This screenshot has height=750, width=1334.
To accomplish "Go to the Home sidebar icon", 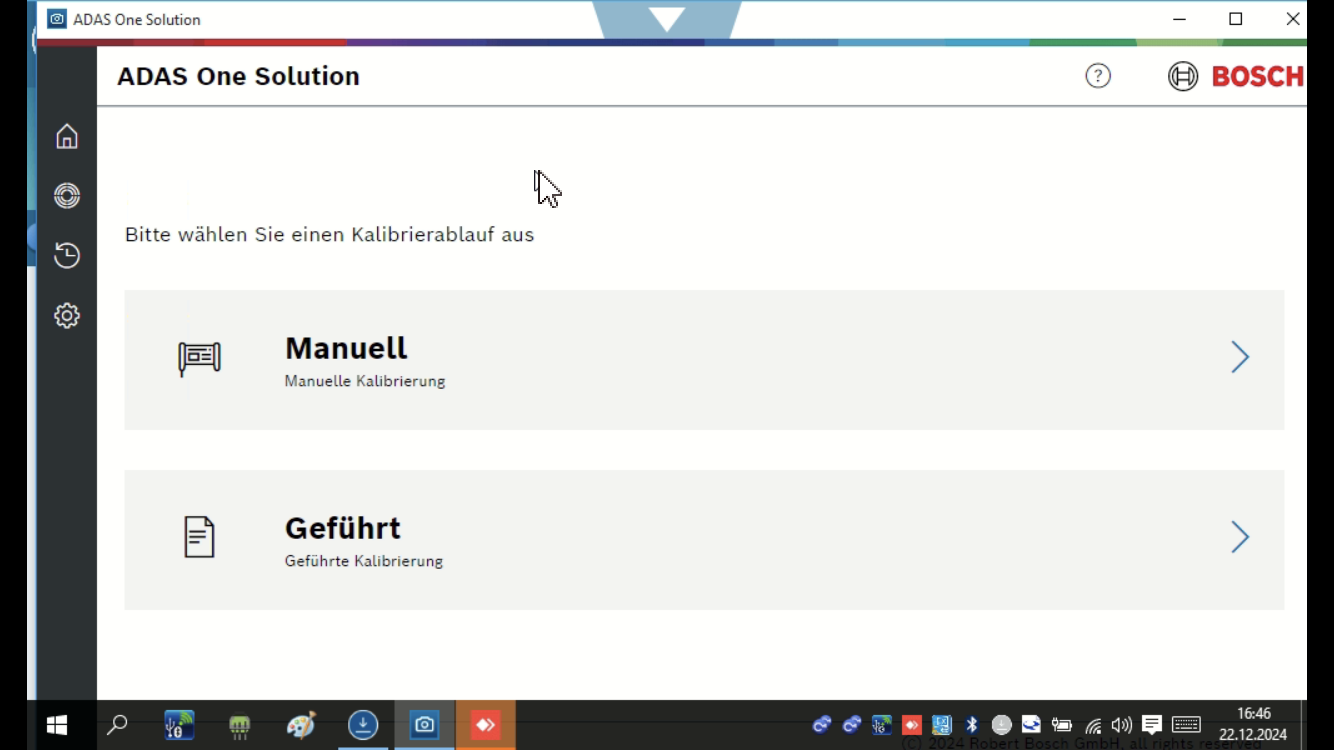I will (x=67, y=136).
